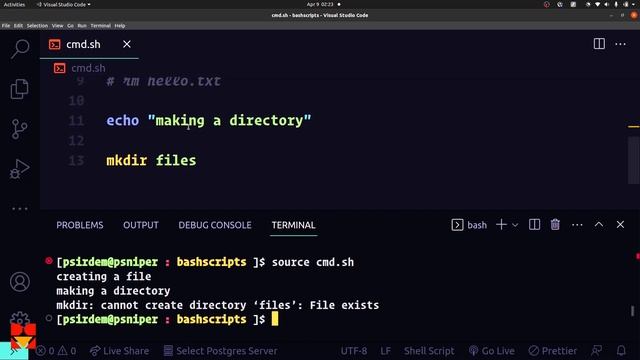Click the editor vertical scrollbar
Viewport: 640px width, 360px height.
tap(633, 160)
